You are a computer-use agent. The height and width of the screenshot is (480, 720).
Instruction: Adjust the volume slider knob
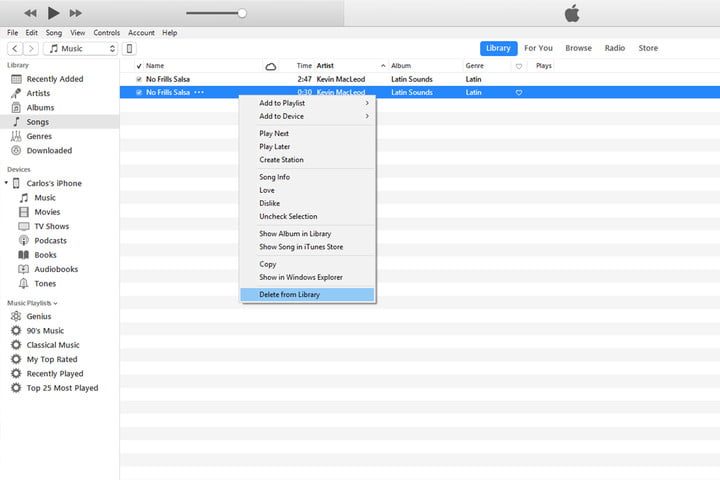241,13
